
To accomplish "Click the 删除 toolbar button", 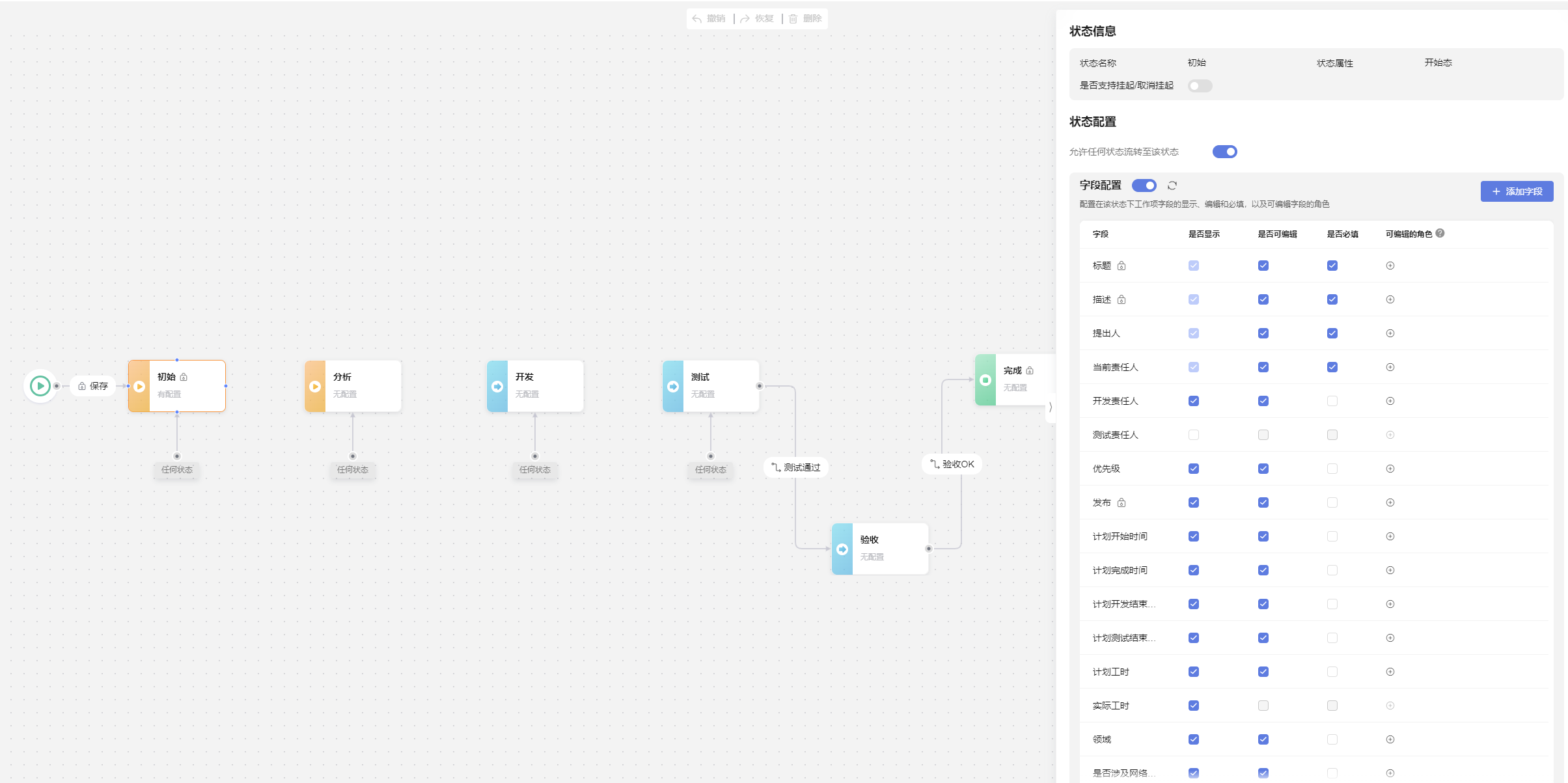I will coord(805,19).
